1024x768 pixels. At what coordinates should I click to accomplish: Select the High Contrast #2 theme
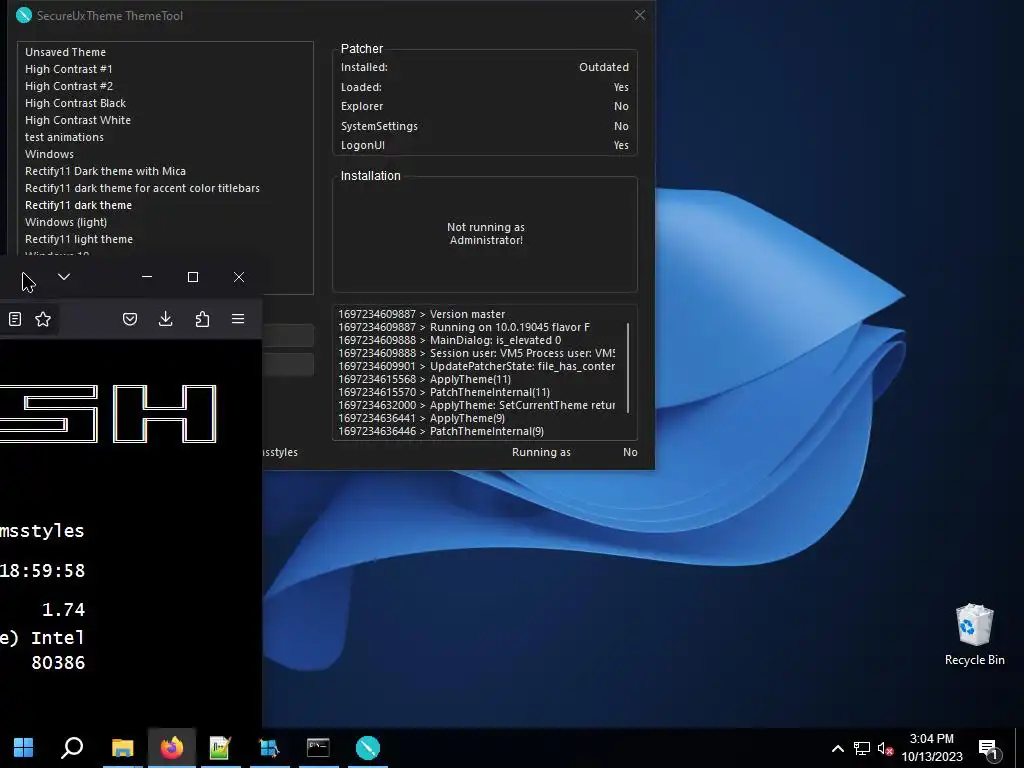(69, 86)
